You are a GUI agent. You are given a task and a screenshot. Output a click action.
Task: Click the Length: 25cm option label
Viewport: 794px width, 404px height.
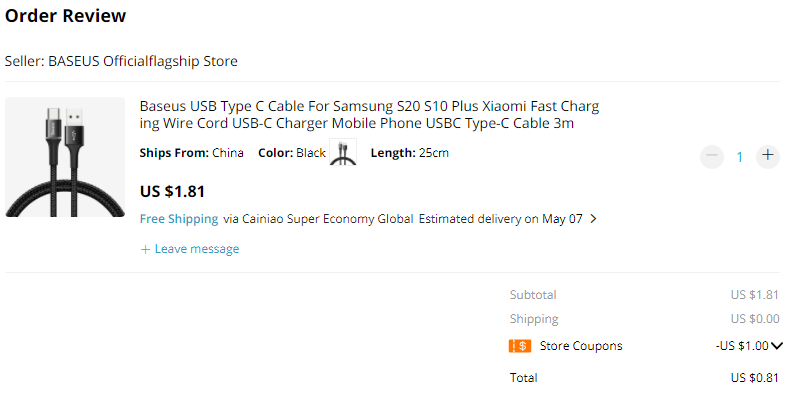410,153
